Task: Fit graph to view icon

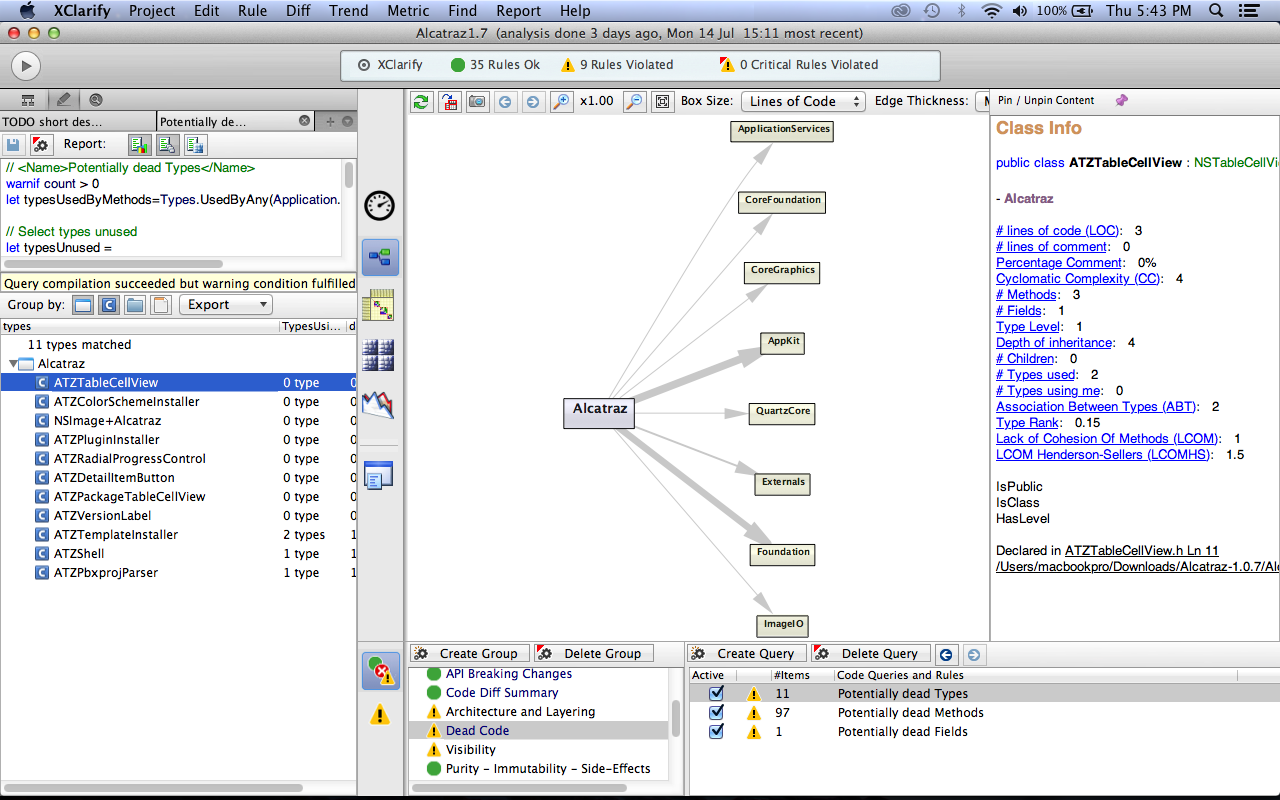Action: [662, 101]
